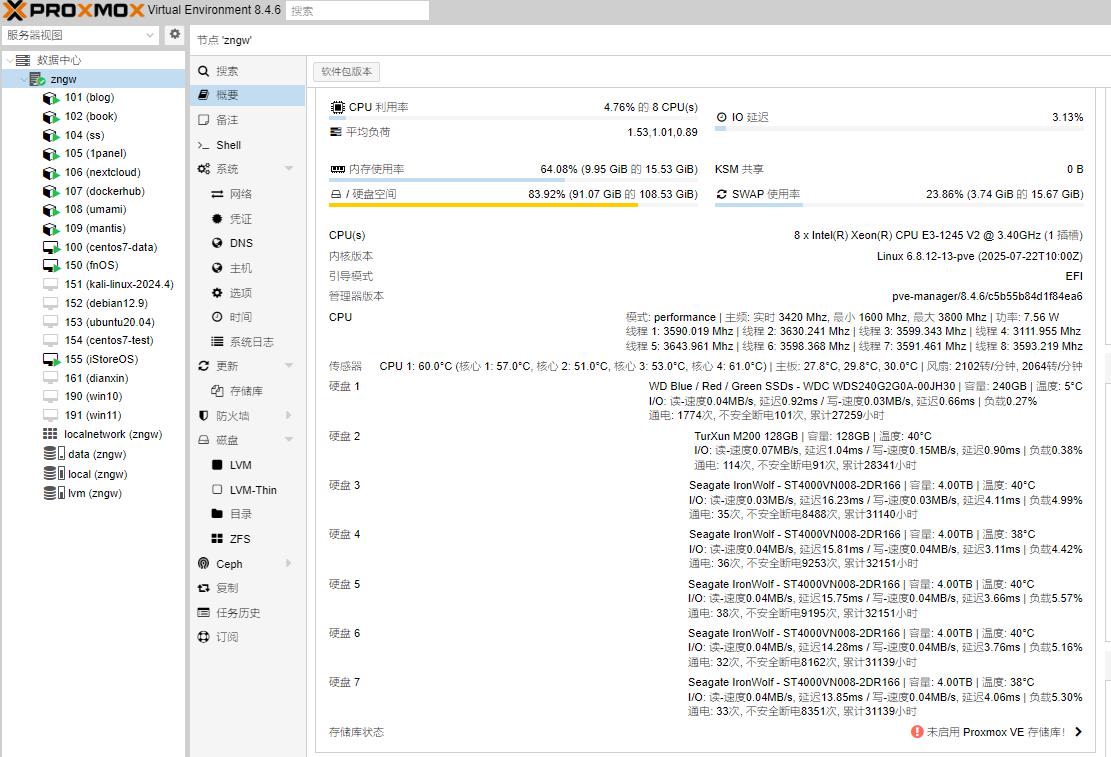Click the DNS globe icon
1111x757 pixels.
[x=217, y=243]
